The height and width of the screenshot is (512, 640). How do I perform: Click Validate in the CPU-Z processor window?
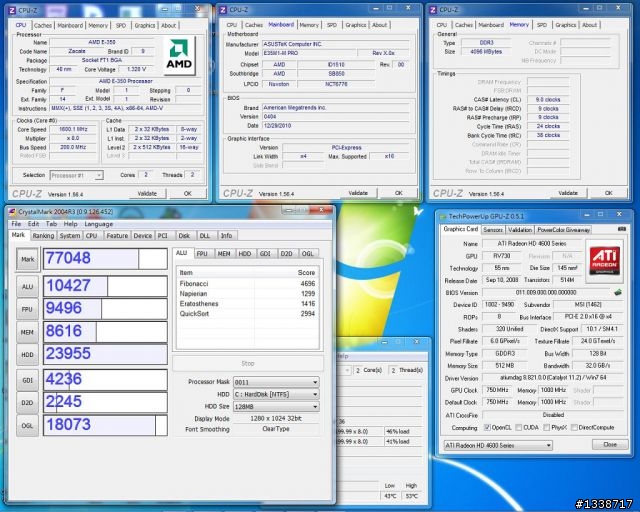tap(147, 194)
